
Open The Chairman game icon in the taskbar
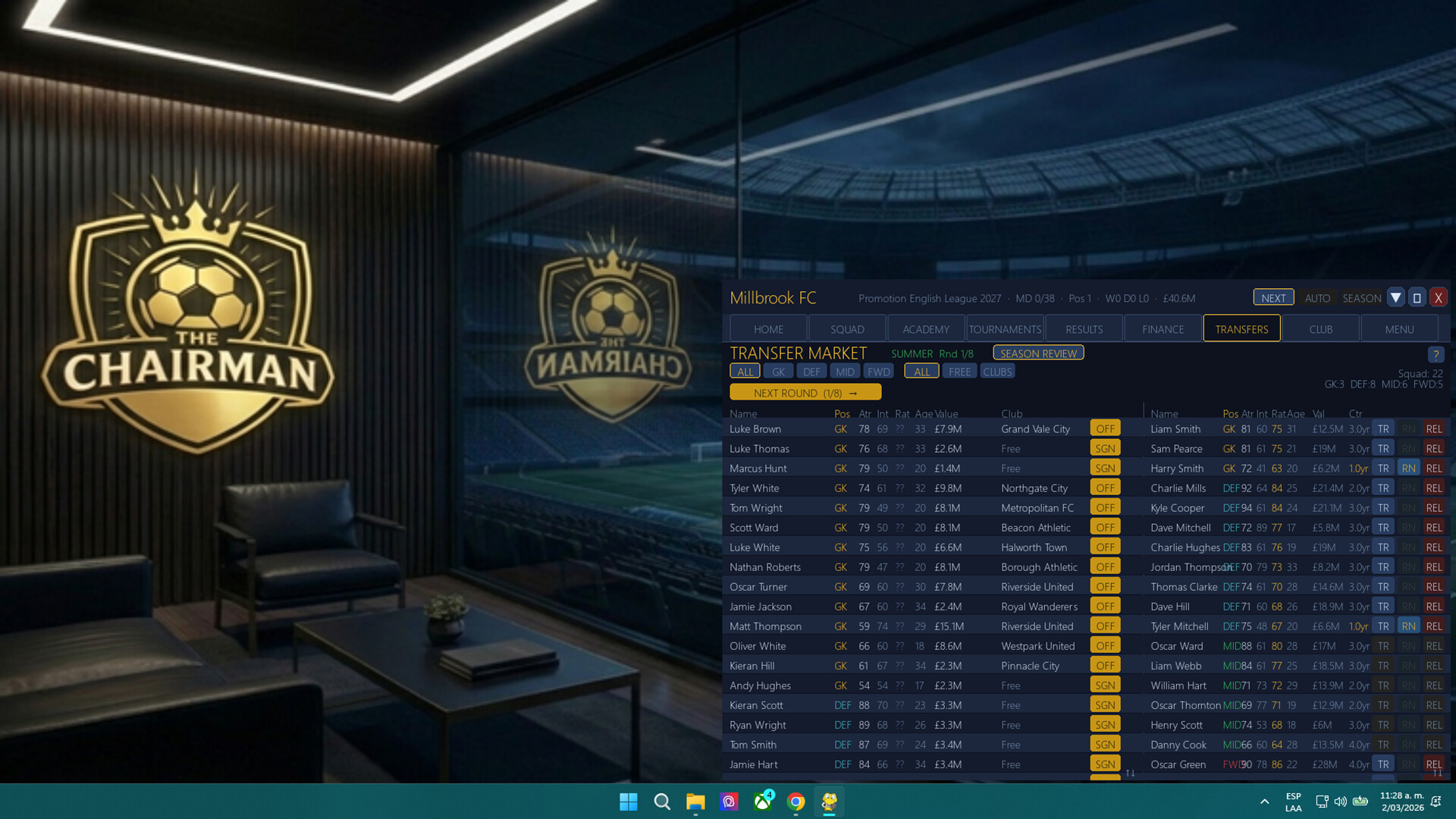pyautogui.click(x=829, y=802)
